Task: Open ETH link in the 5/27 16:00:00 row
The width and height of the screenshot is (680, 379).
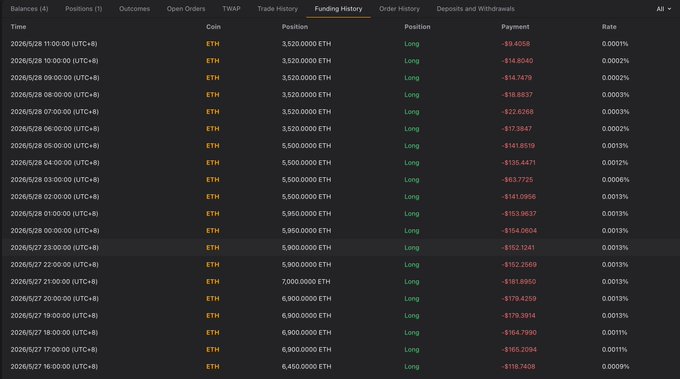Action: (x=212, y=366)
